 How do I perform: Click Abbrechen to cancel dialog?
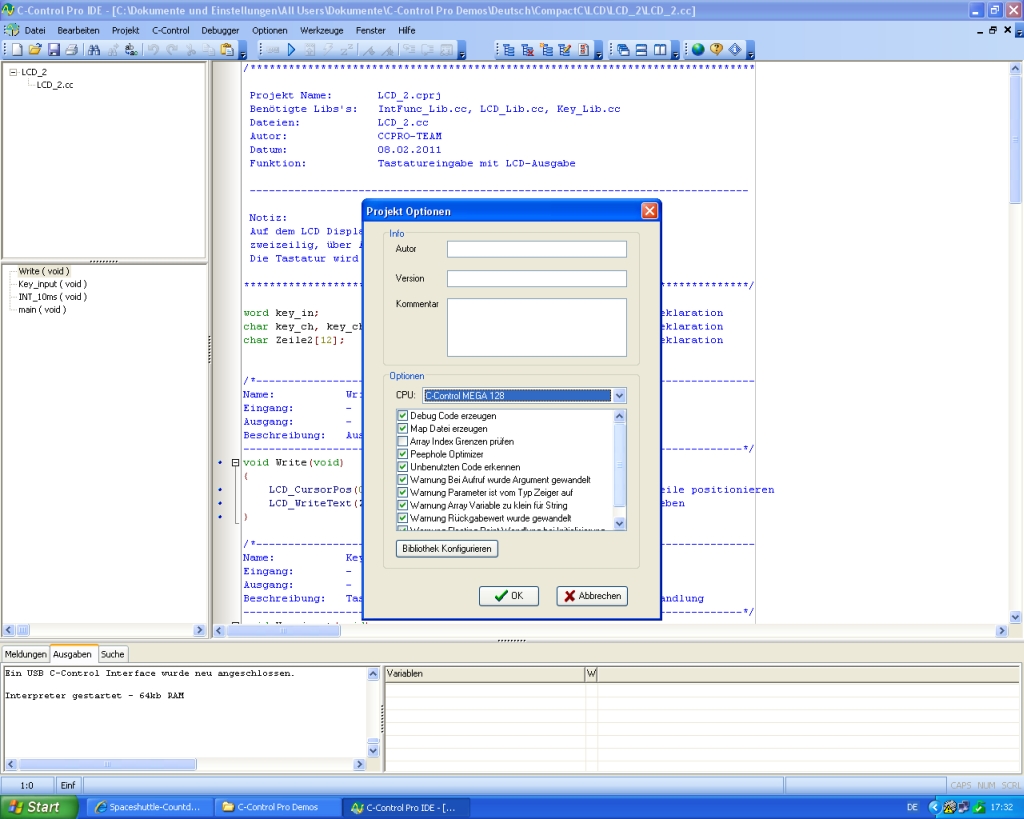tap(592, 596)
